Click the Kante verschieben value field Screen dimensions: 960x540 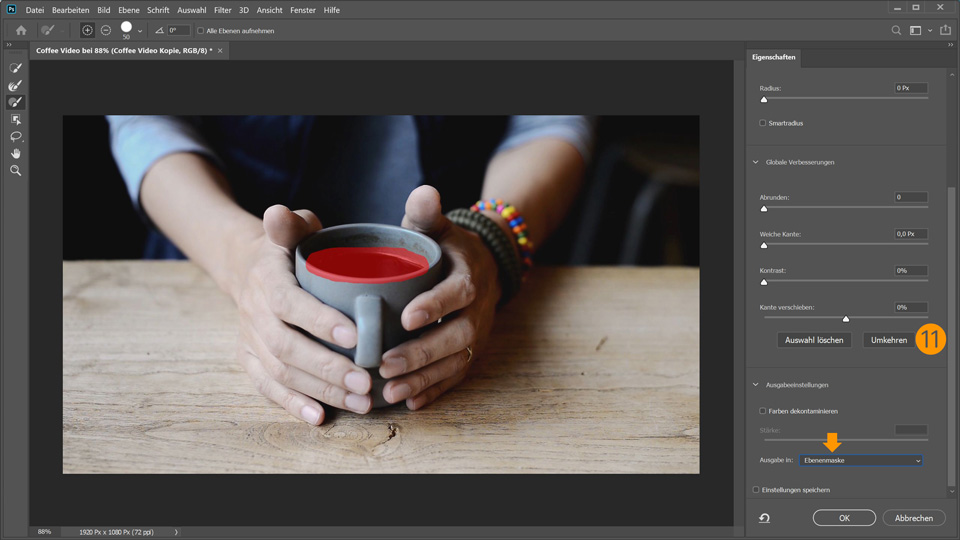pyautogui.click(x=911, y=307)
